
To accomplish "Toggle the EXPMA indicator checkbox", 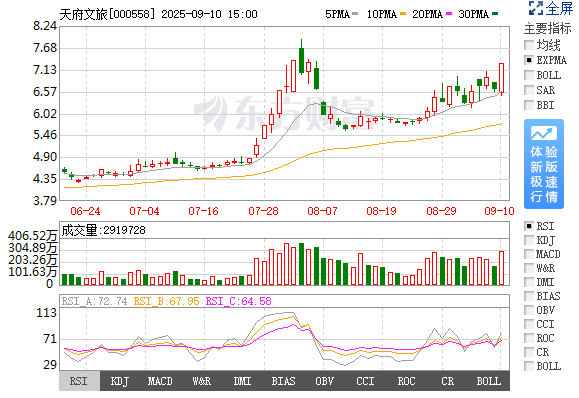I will pos(529,60).
